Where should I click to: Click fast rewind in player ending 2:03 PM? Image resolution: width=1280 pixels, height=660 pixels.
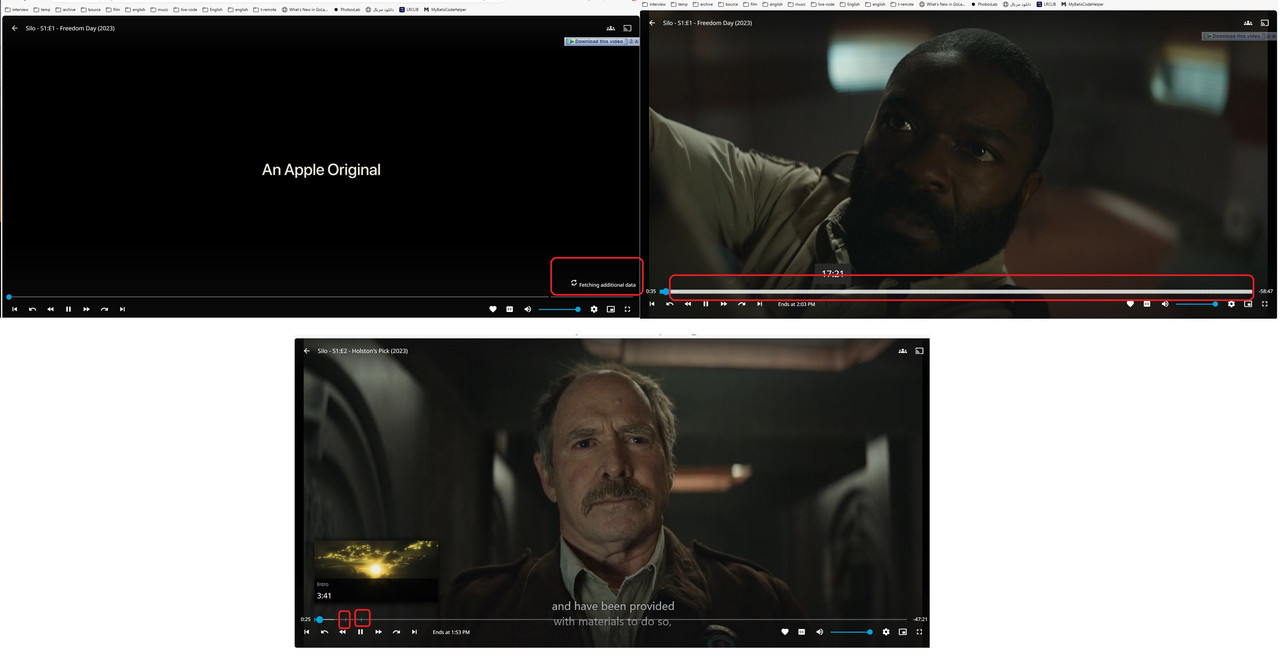pyautogui.click(x=689, y=304)
